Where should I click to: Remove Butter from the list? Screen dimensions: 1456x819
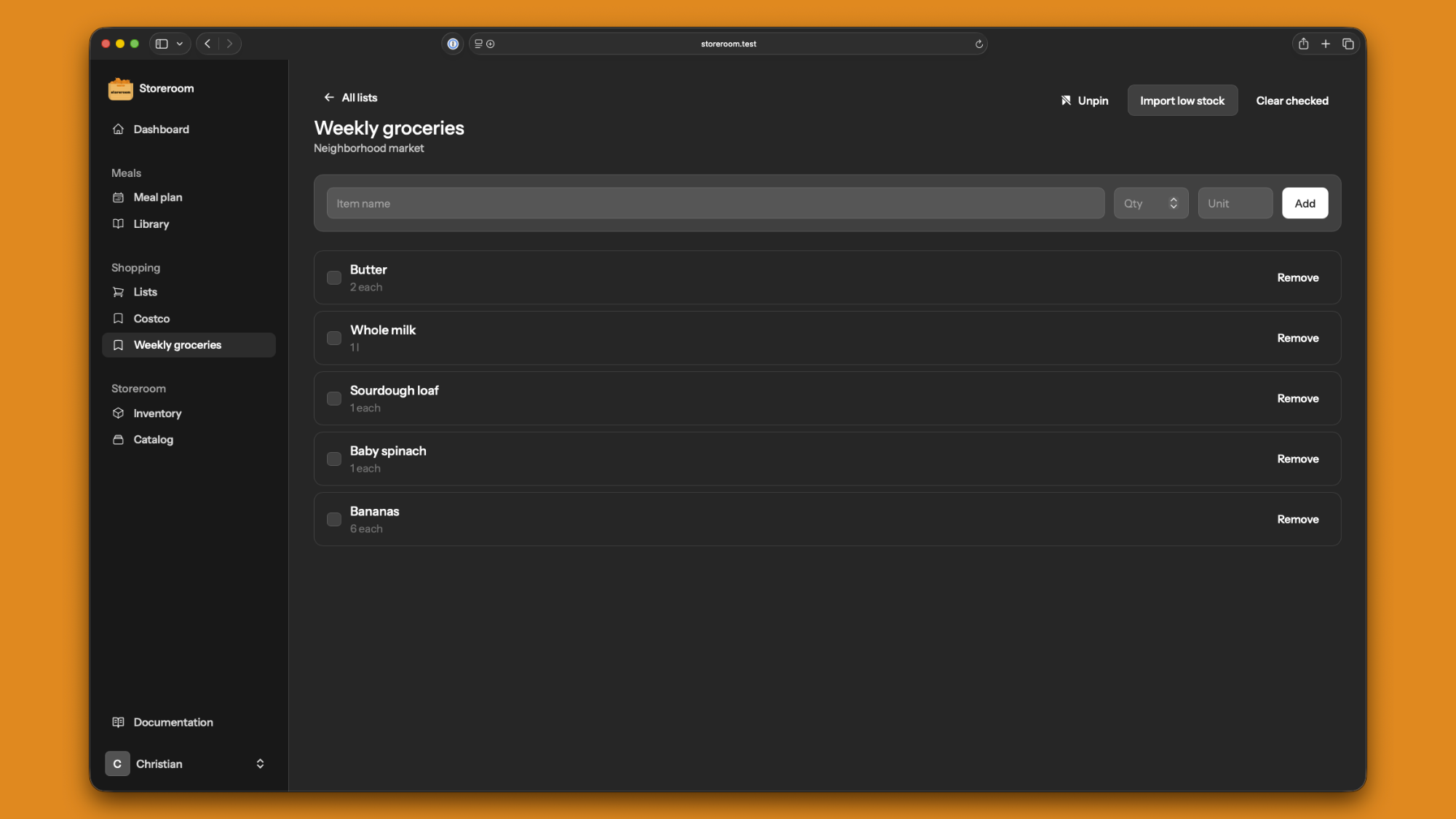(1297, 278)
